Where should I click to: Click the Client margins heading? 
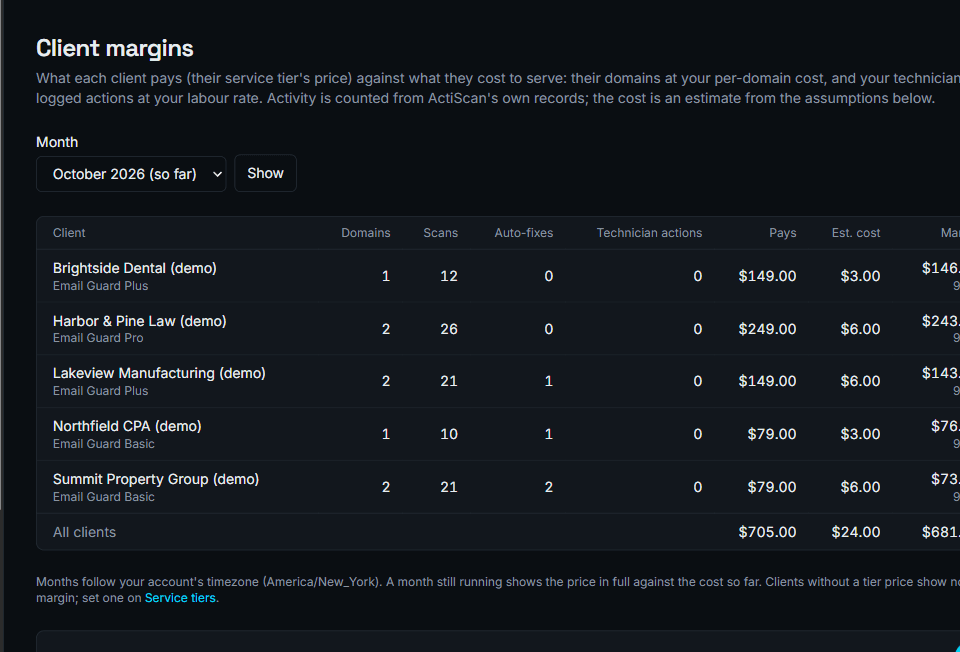tap(114, 48)
